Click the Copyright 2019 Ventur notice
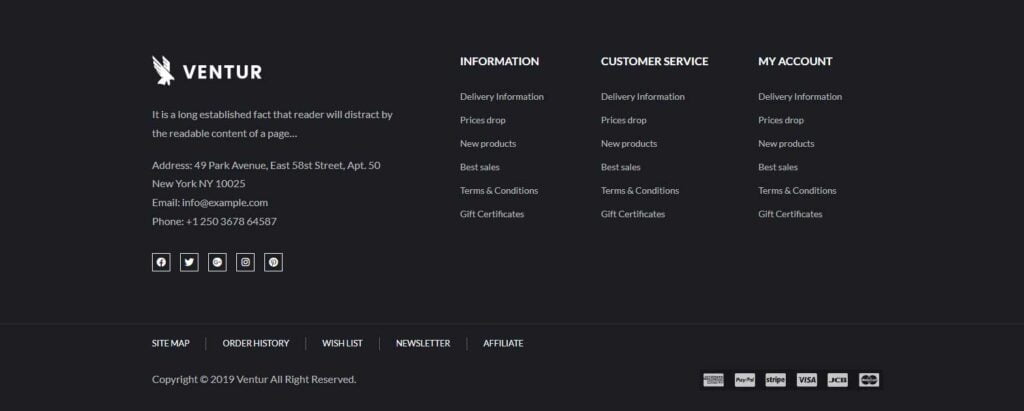1024x411 pixels. (x=254, y=380)
